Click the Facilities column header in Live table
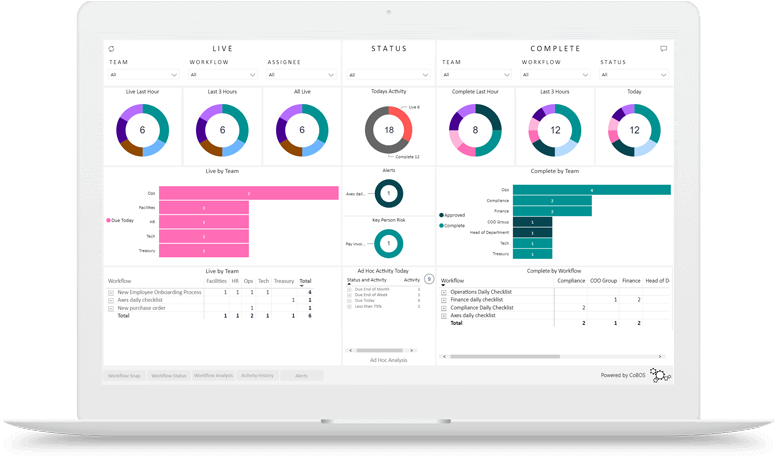778x458 pixels. [x=216, y=281]
